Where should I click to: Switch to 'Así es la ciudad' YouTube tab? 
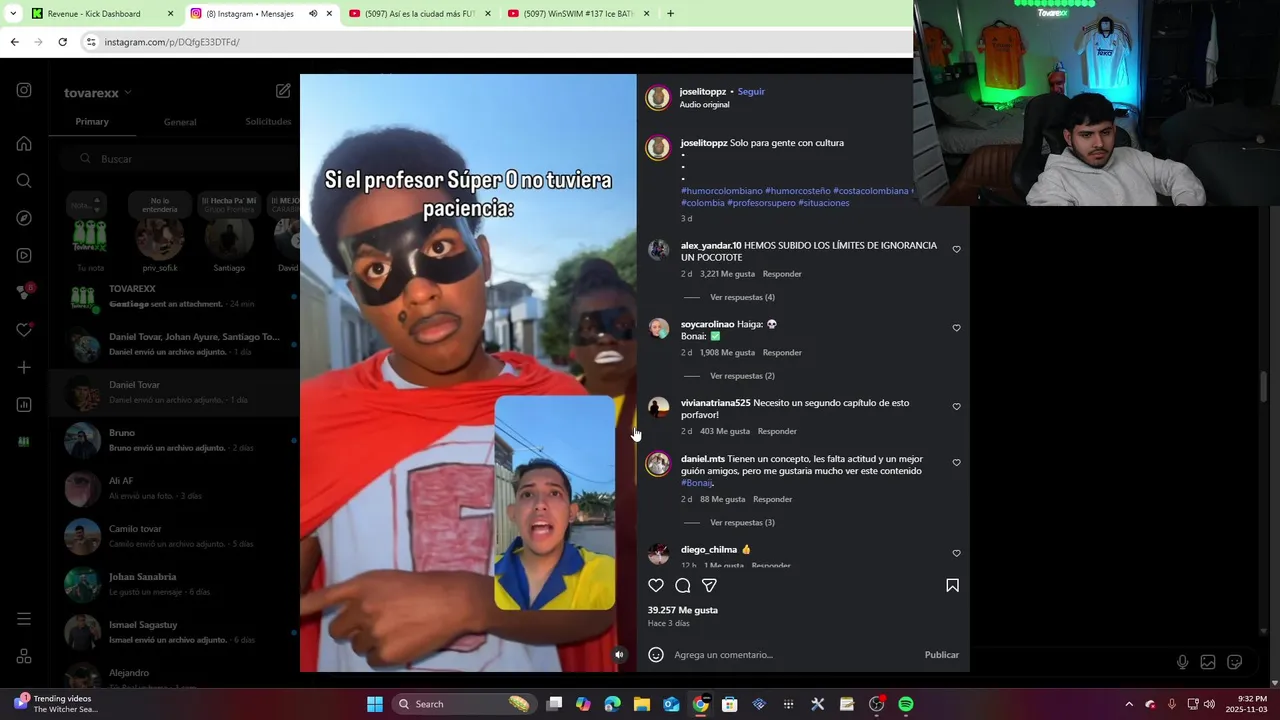pyautogui.click(x=421, y=14)
